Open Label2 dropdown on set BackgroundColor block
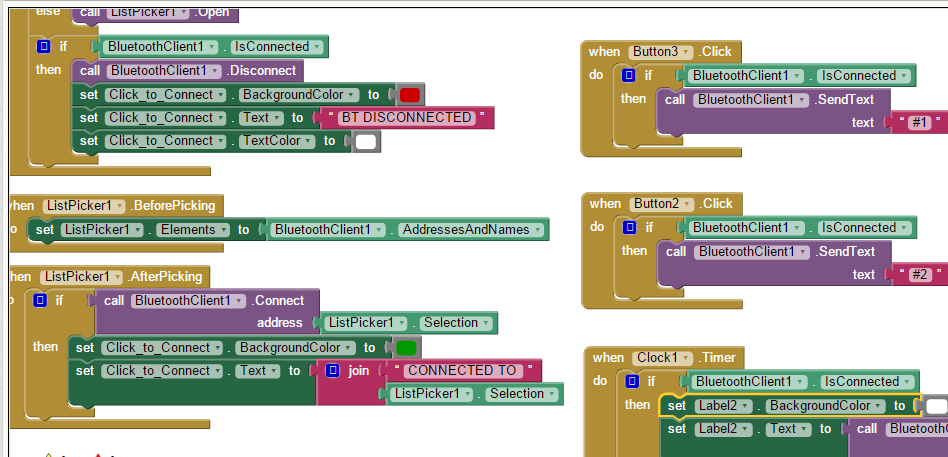 click(724, 406)
